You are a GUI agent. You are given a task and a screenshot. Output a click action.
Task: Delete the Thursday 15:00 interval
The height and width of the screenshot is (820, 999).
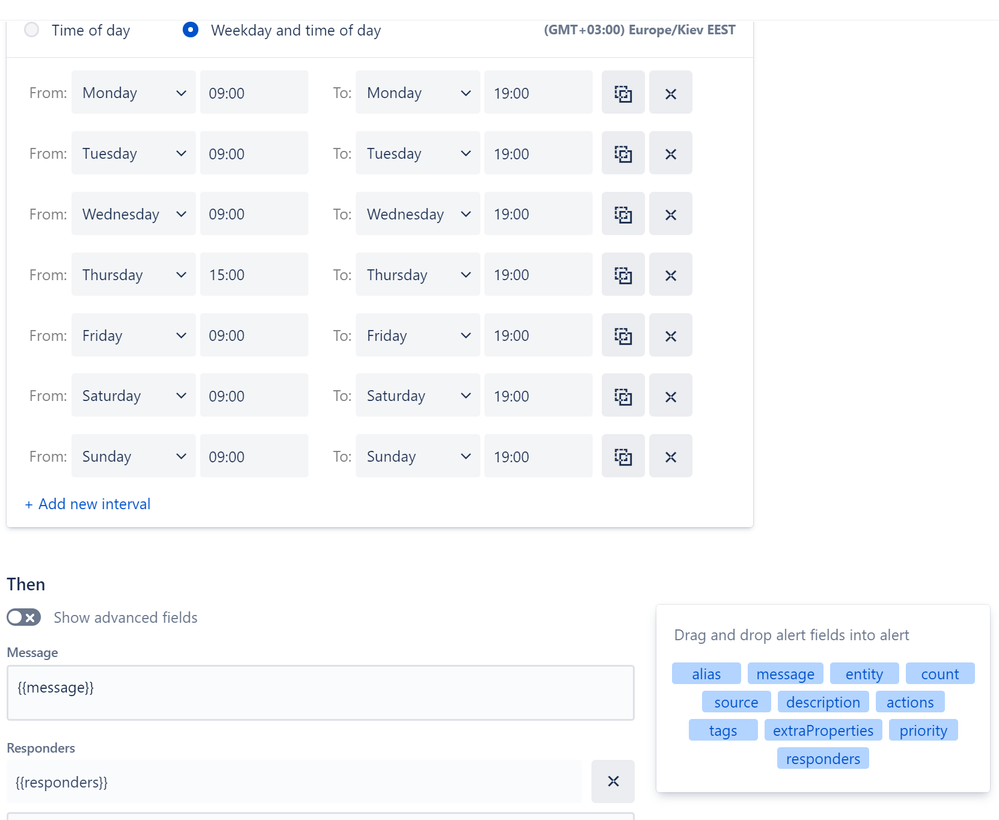[670, 275]
